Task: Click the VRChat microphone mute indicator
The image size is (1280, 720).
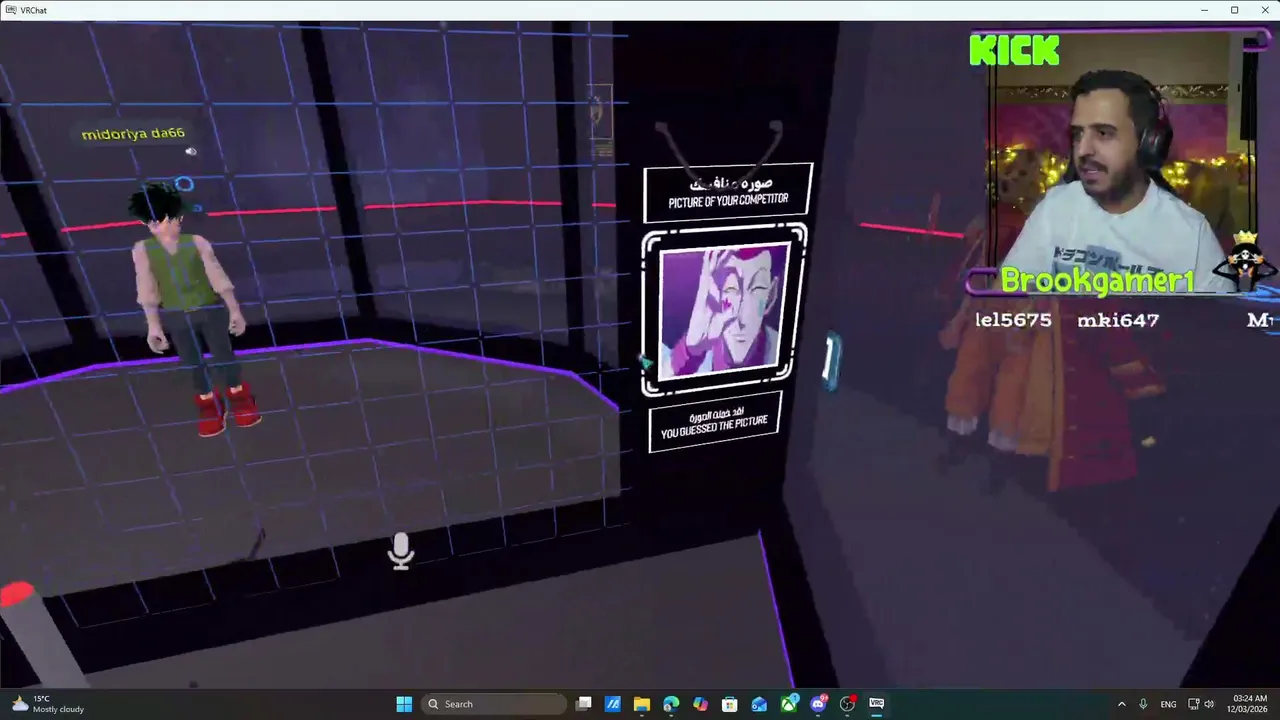Action: (401, 551)
